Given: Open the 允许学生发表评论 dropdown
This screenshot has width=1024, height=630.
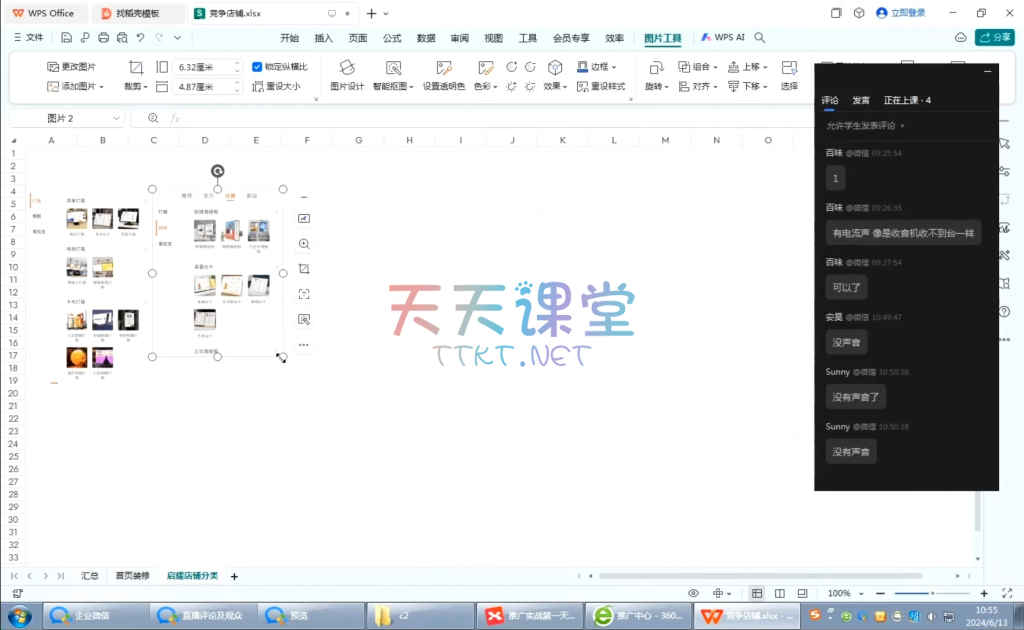Looking at the screenshot, I should (865, 126).
